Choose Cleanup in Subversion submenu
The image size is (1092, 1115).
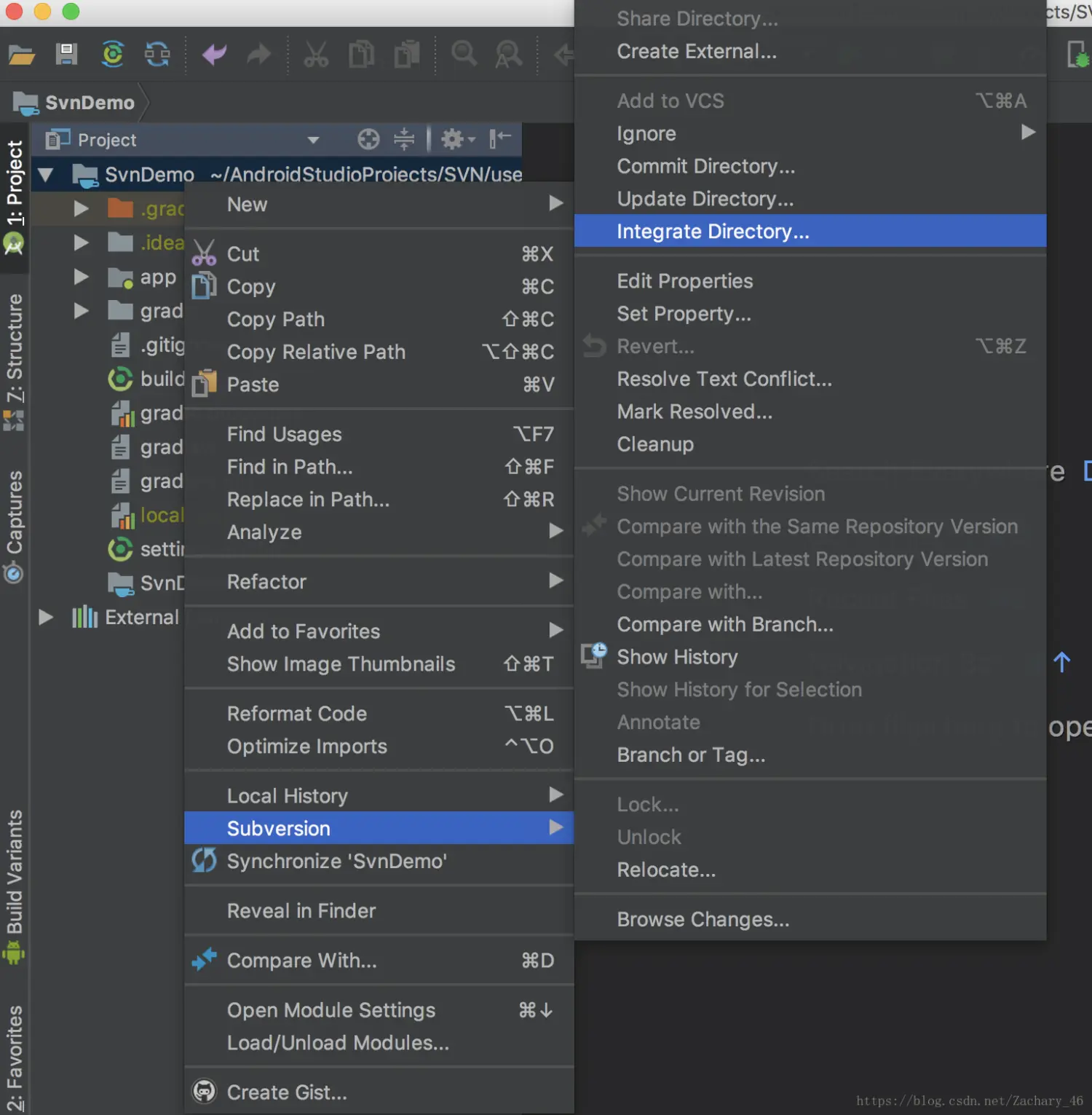coord(810,444)
